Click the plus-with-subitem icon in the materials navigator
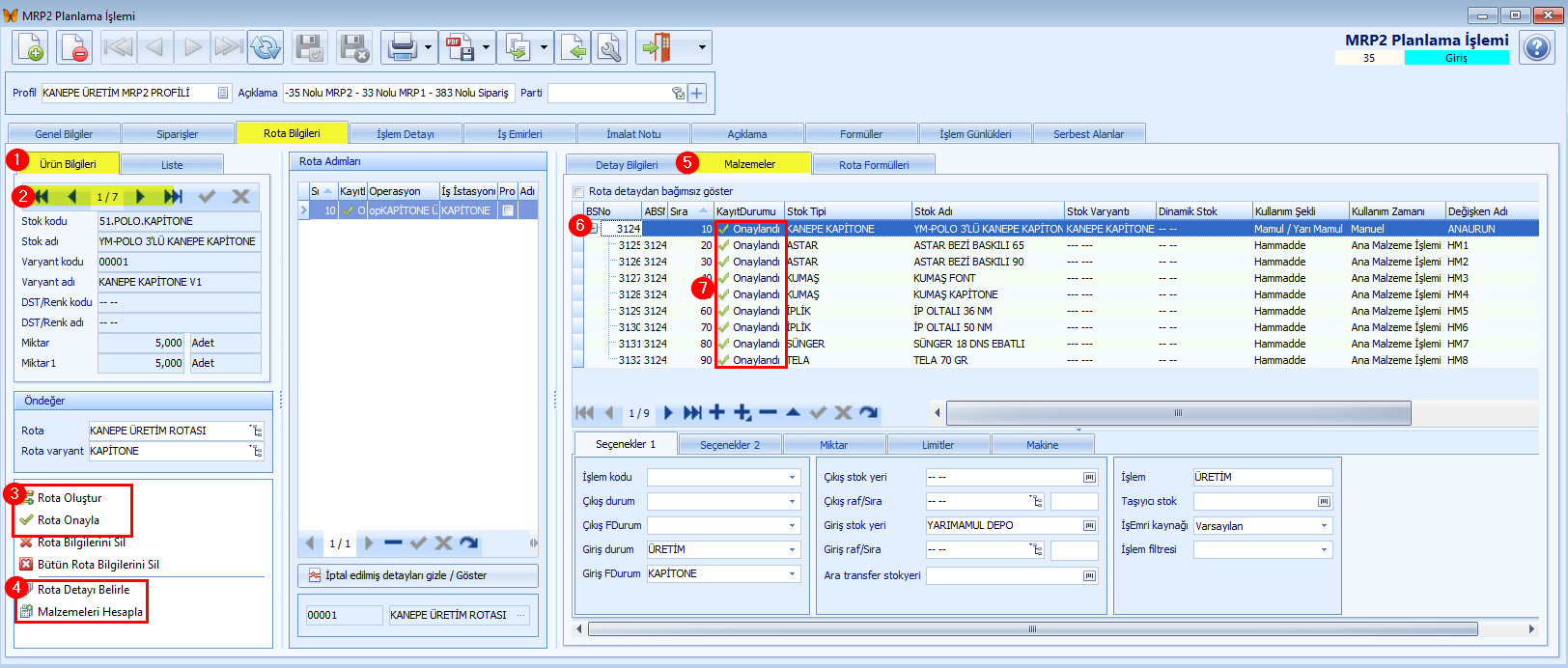Viewport: 1568px width, 668px height. click(x=742, y=412)
